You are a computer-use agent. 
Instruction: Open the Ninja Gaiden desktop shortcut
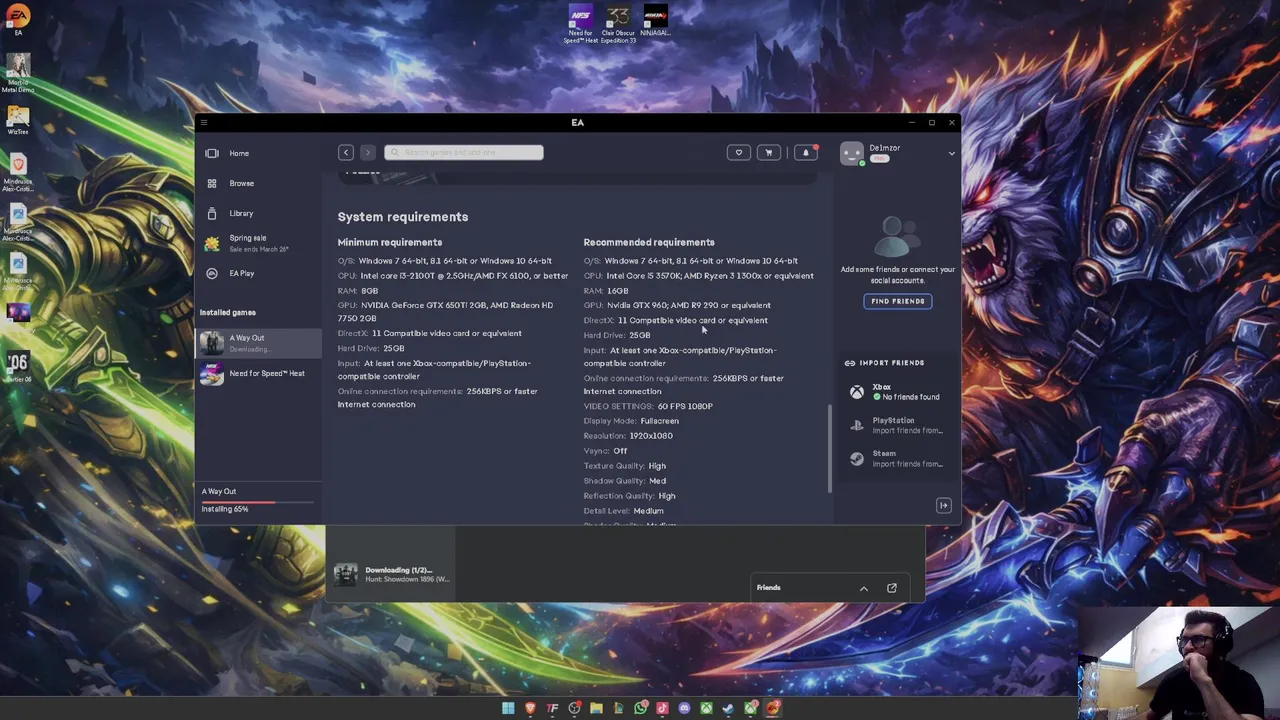(655, 21)
